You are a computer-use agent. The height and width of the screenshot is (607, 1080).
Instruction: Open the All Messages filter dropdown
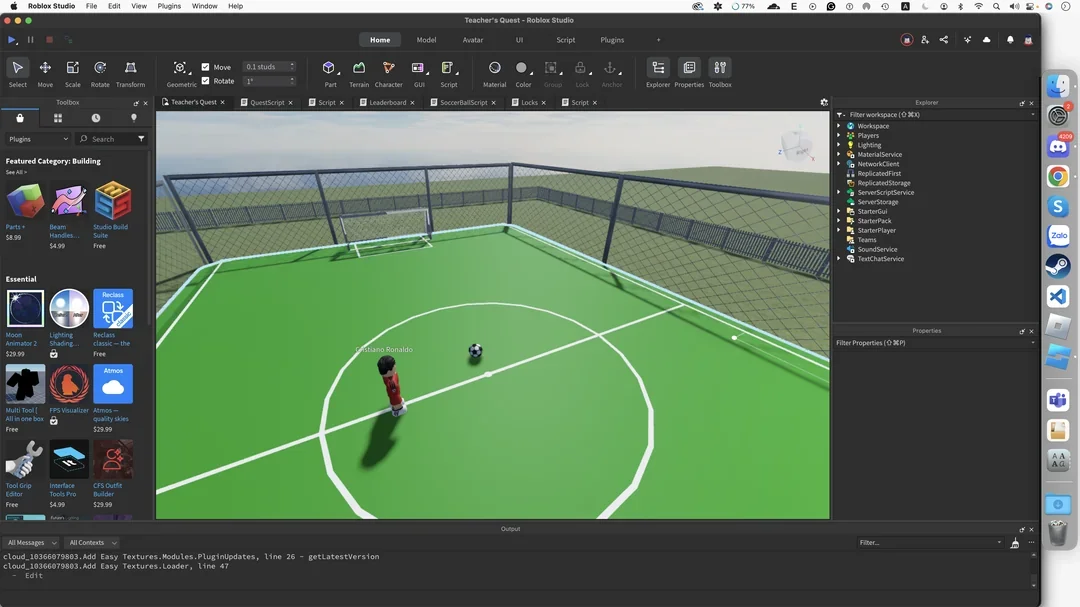pyautogui.click(x=30, y=542)
